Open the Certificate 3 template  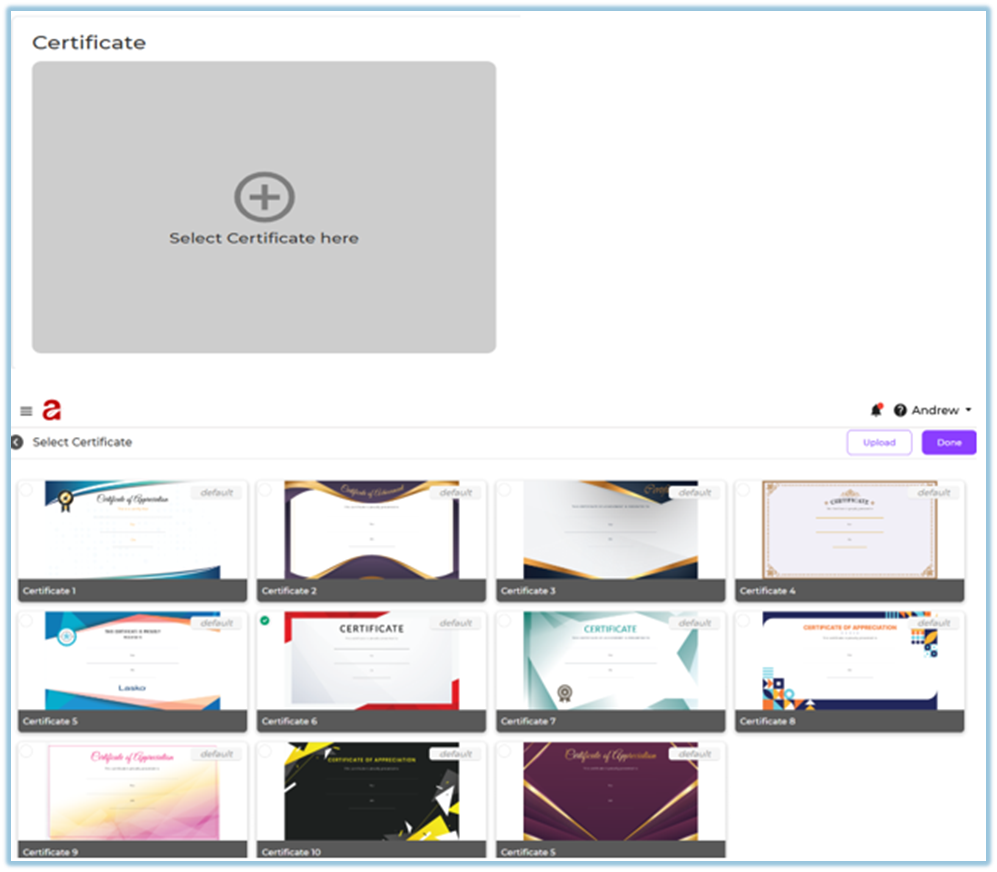point(610,532)
